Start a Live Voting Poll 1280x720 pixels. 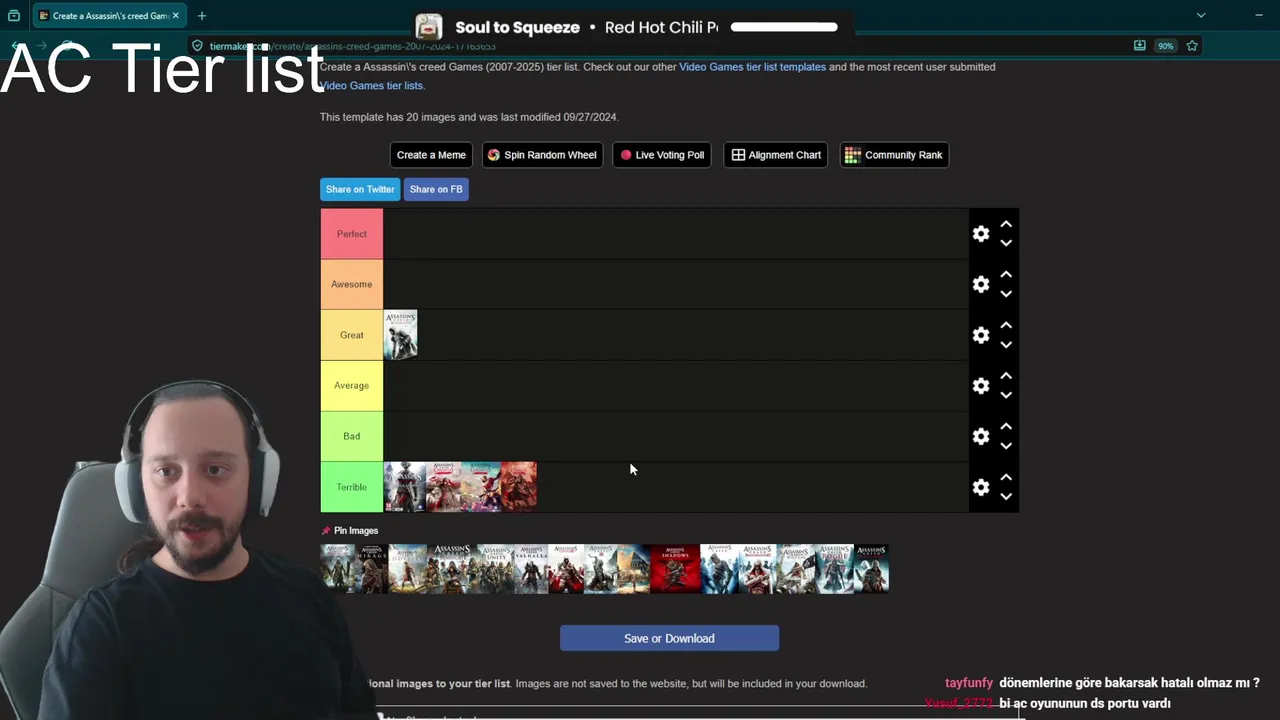662,155
